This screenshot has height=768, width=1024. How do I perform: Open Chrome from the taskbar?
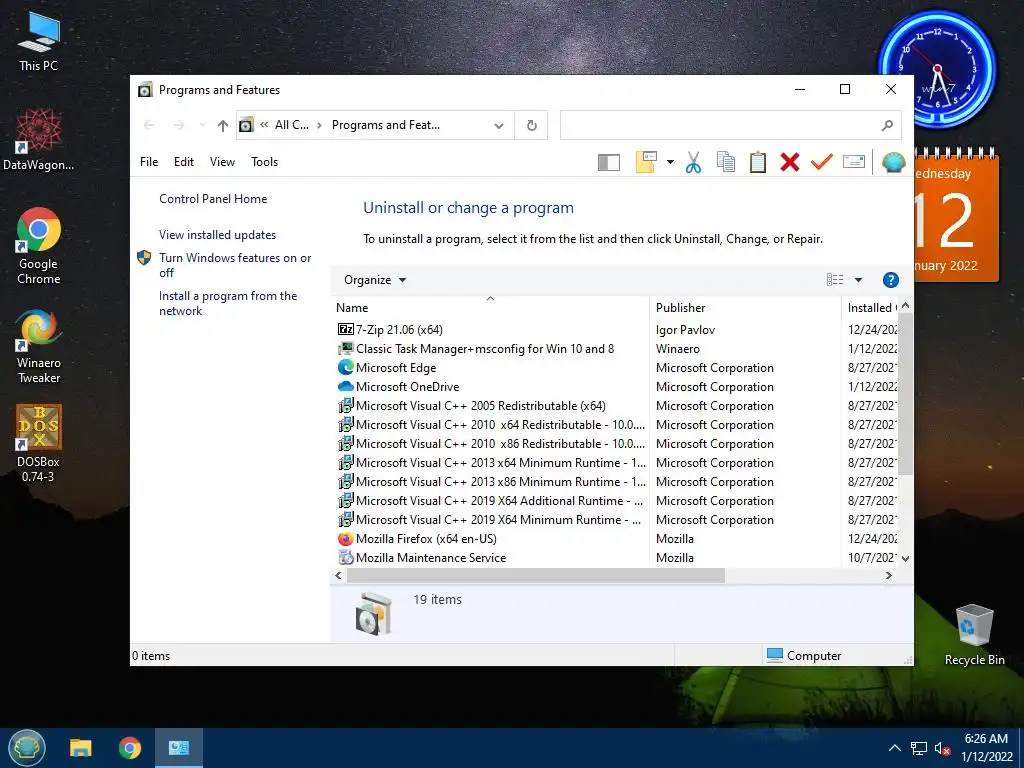coord(130,748)
